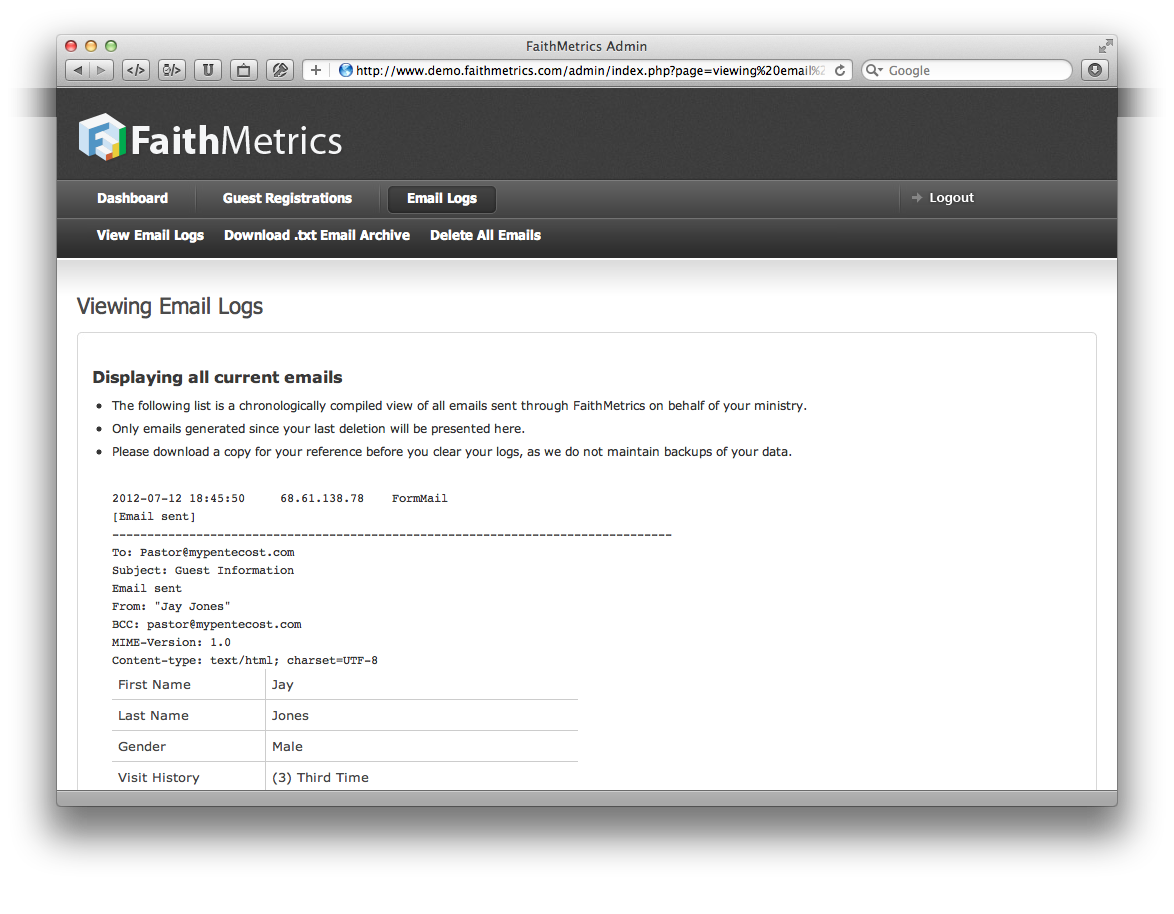Open the Google search magnifier dropdown
Viewport: 1174px width, 914px height.
(874, 70)
